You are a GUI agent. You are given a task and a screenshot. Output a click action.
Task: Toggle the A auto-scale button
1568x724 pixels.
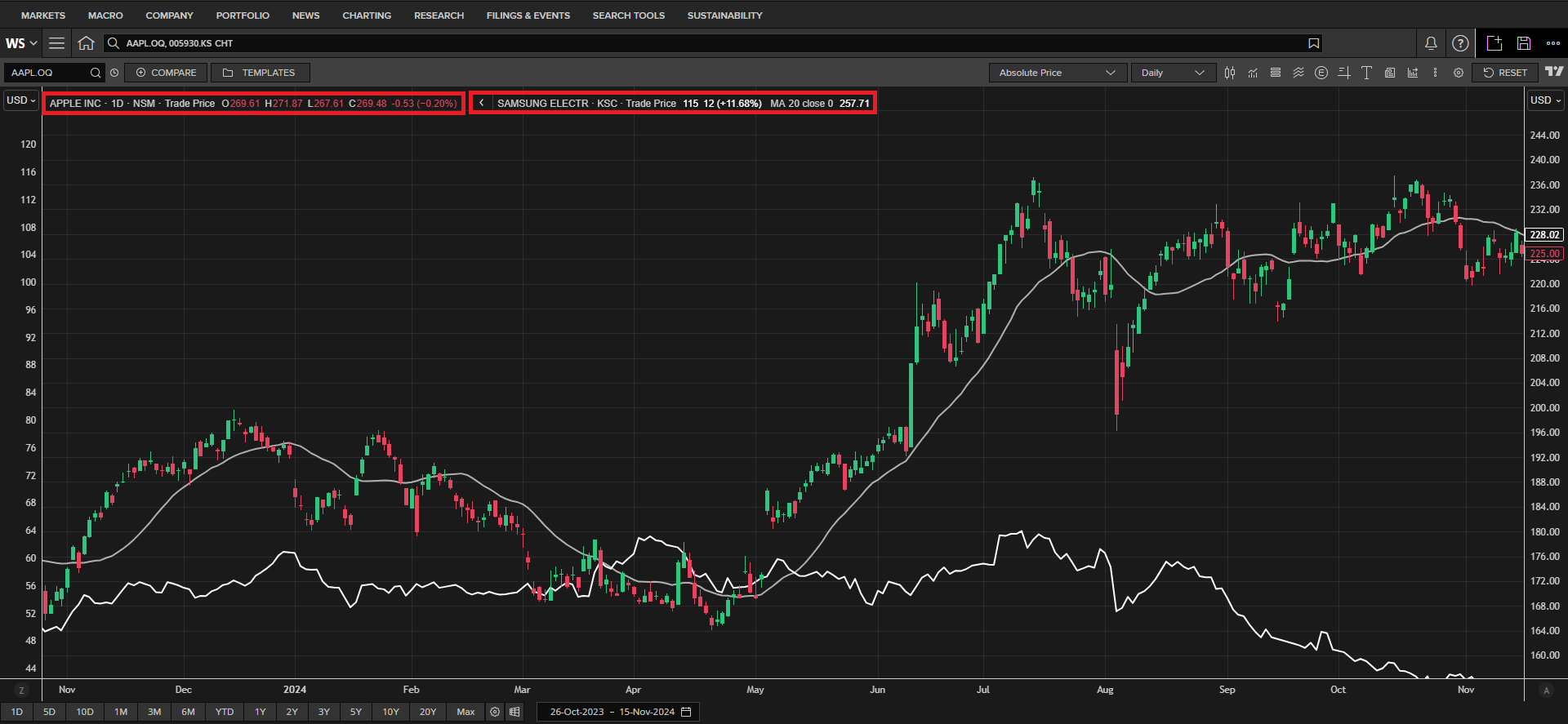tap(1546, 691)
